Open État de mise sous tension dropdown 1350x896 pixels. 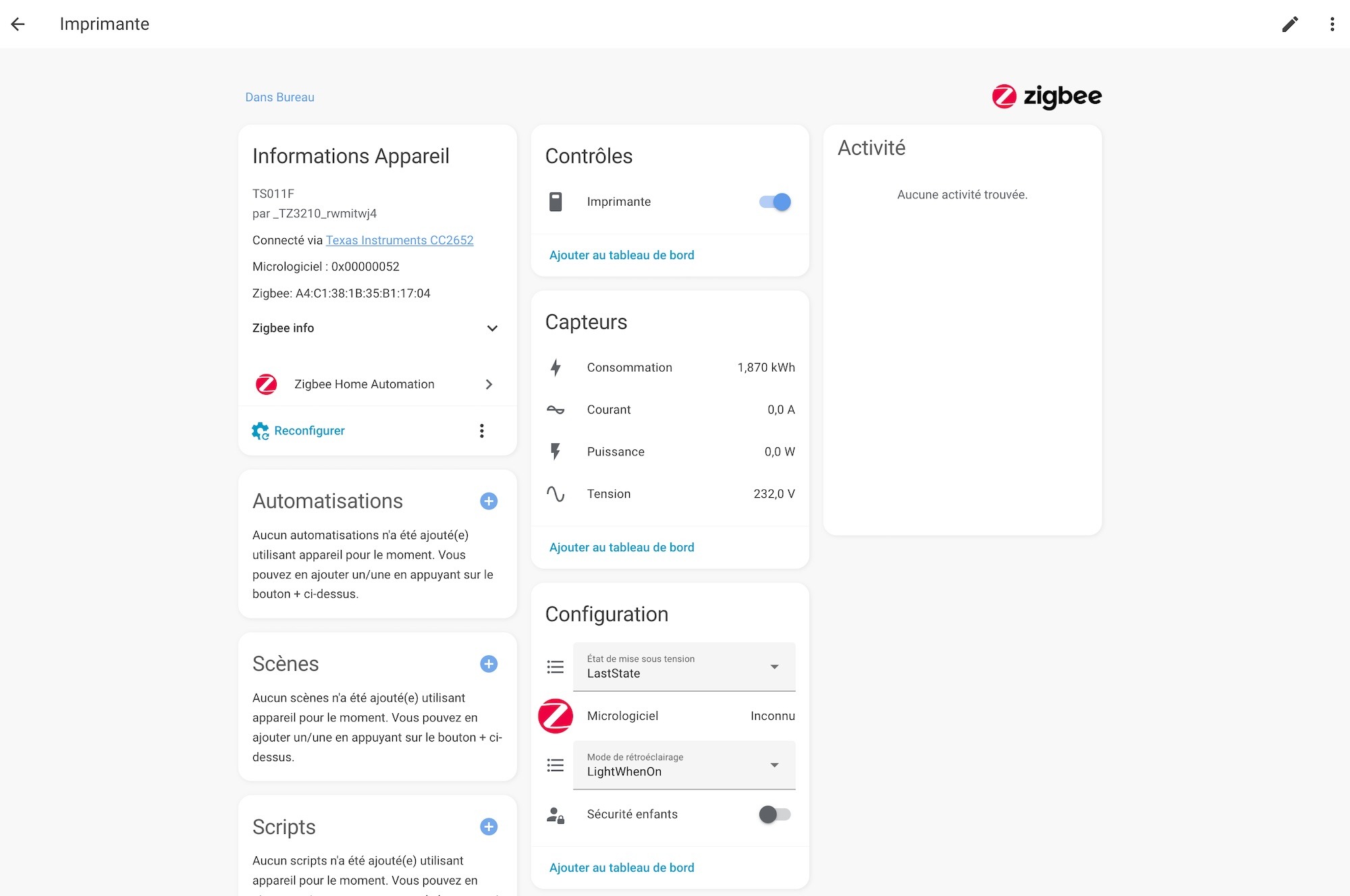click(684, 667)
